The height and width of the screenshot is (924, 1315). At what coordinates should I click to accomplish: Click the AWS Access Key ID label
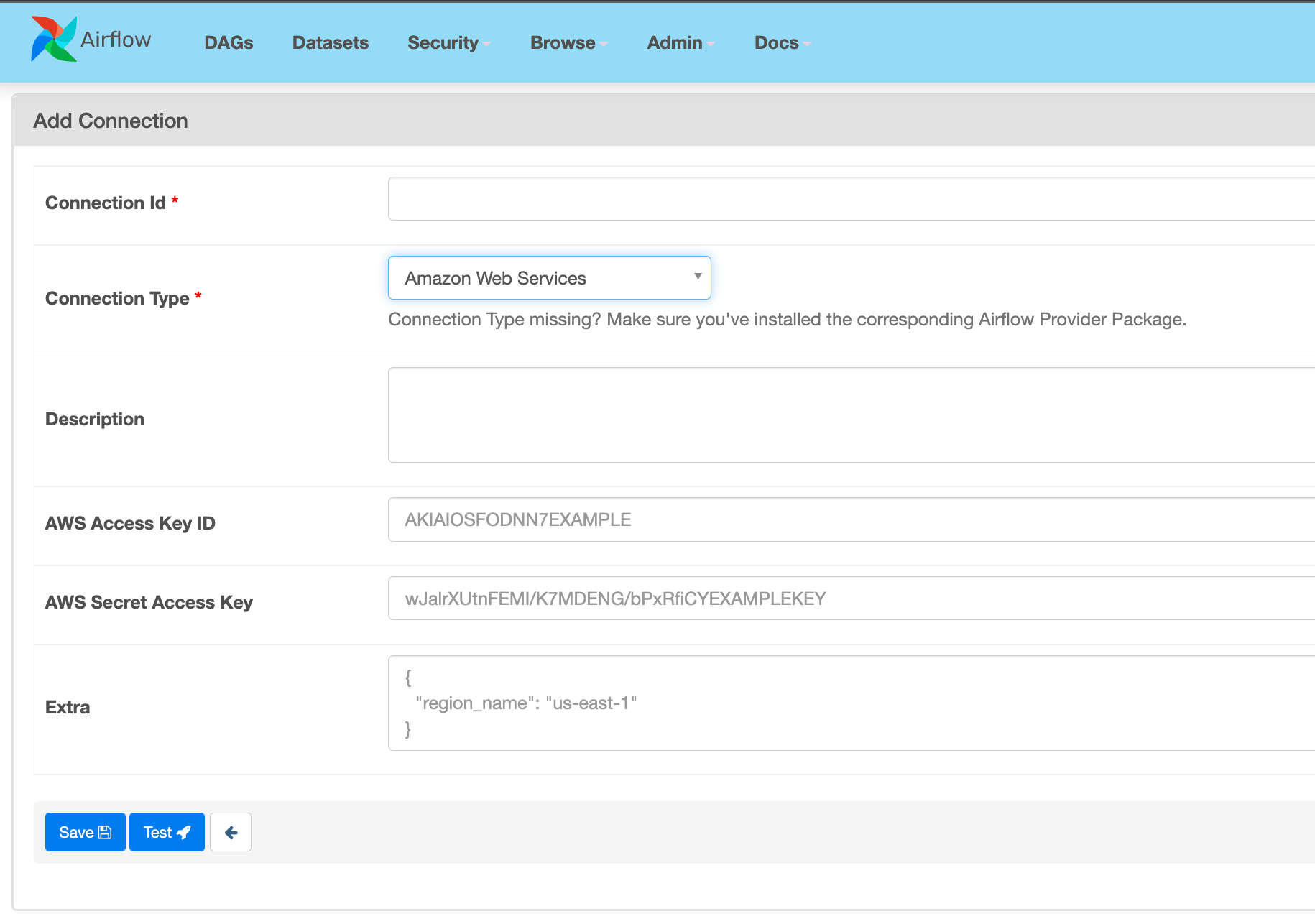tap(130, 523)
